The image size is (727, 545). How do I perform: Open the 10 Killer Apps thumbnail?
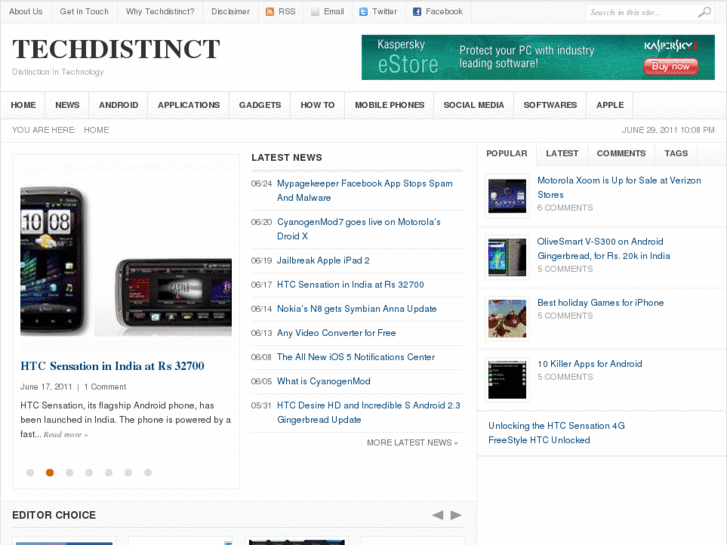[507, 380]
